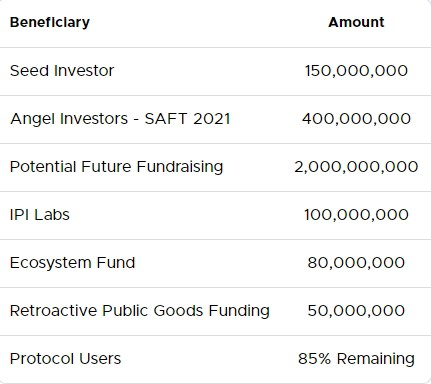Click the 400,000,000 amount cell
The width and height of the screenshot is (431, 384).
[x=356, y=119]
